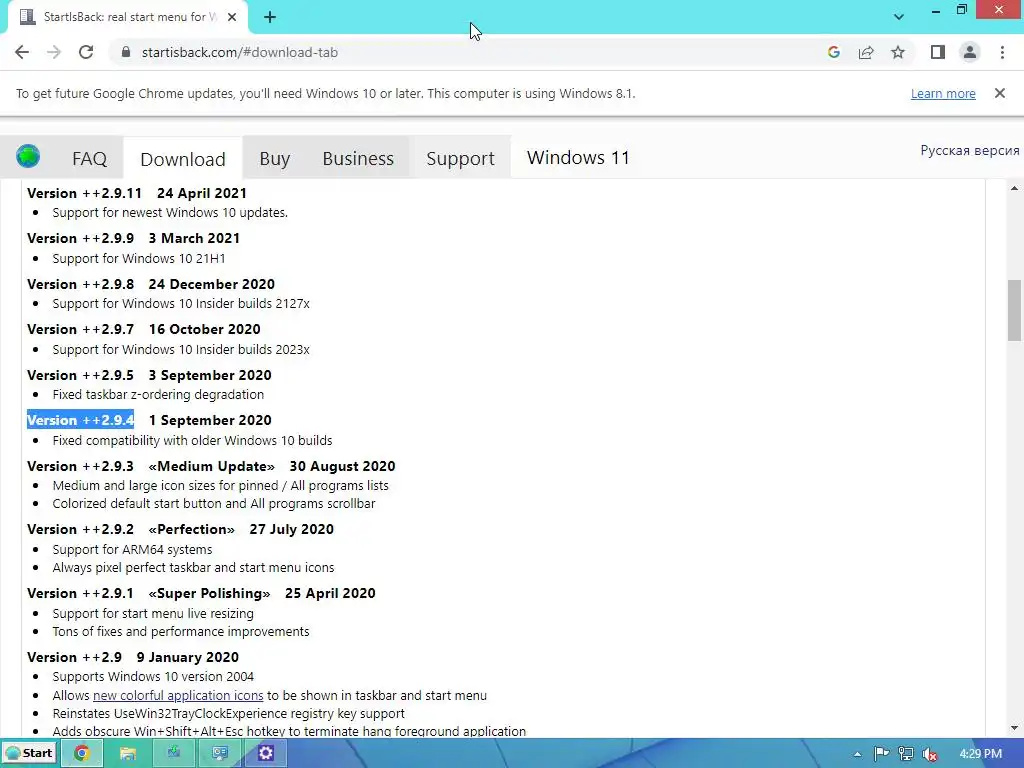Screen dimensions: 1024x768
Task: Close the StartIsBack browser tab
Action: pos(232,17)
